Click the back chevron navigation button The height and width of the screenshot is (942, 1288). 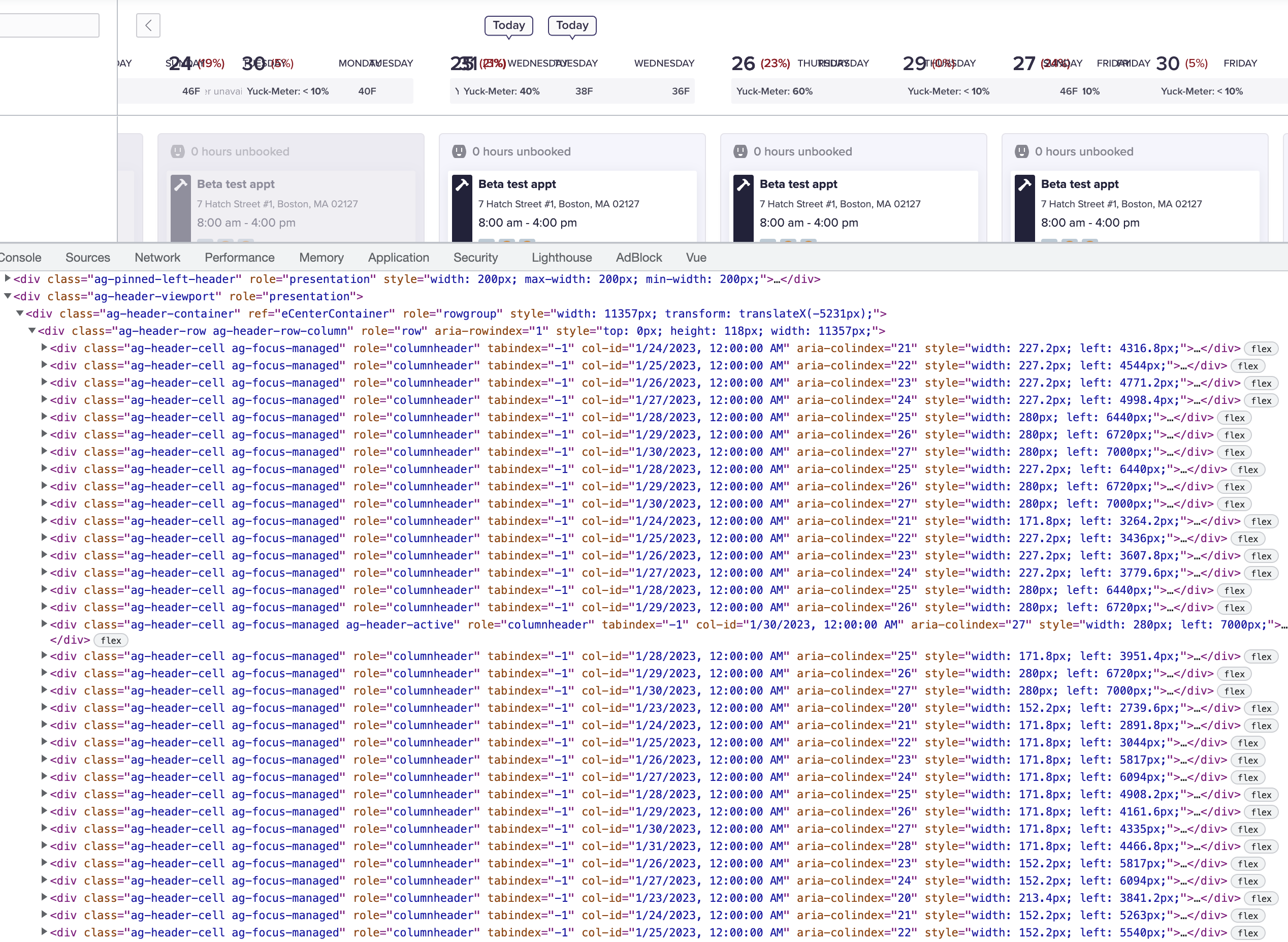pos(148,25)
